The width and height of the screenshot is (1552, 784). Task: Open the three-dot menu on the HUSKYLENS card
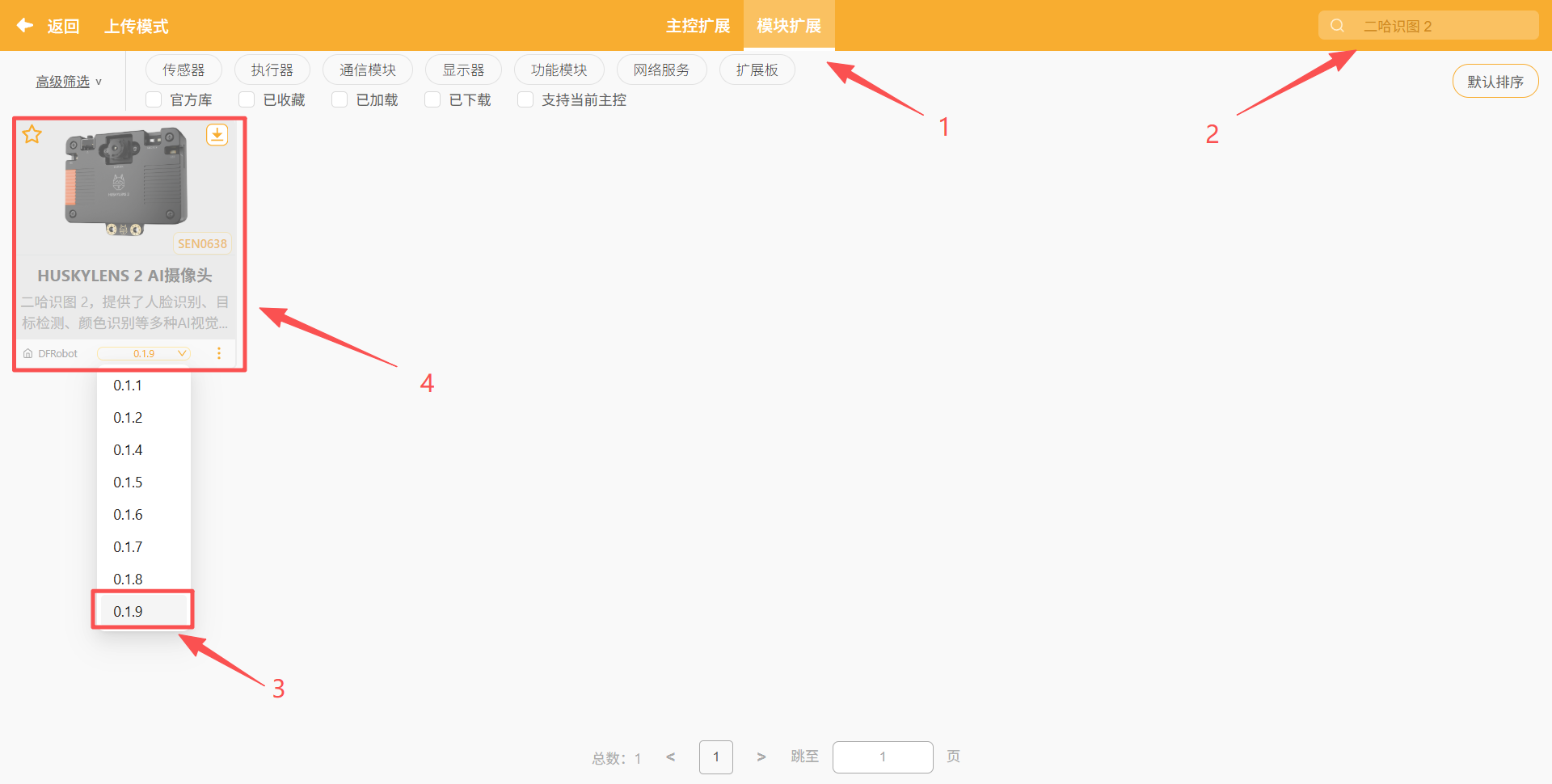click(x=218, y=352)
